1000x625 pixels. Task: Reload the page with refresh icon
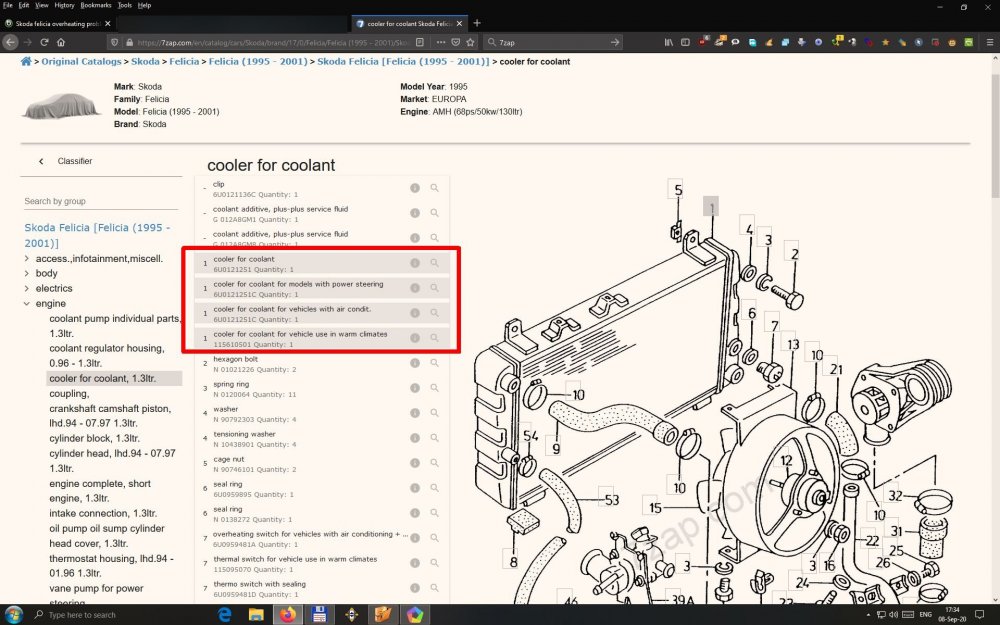44,42
